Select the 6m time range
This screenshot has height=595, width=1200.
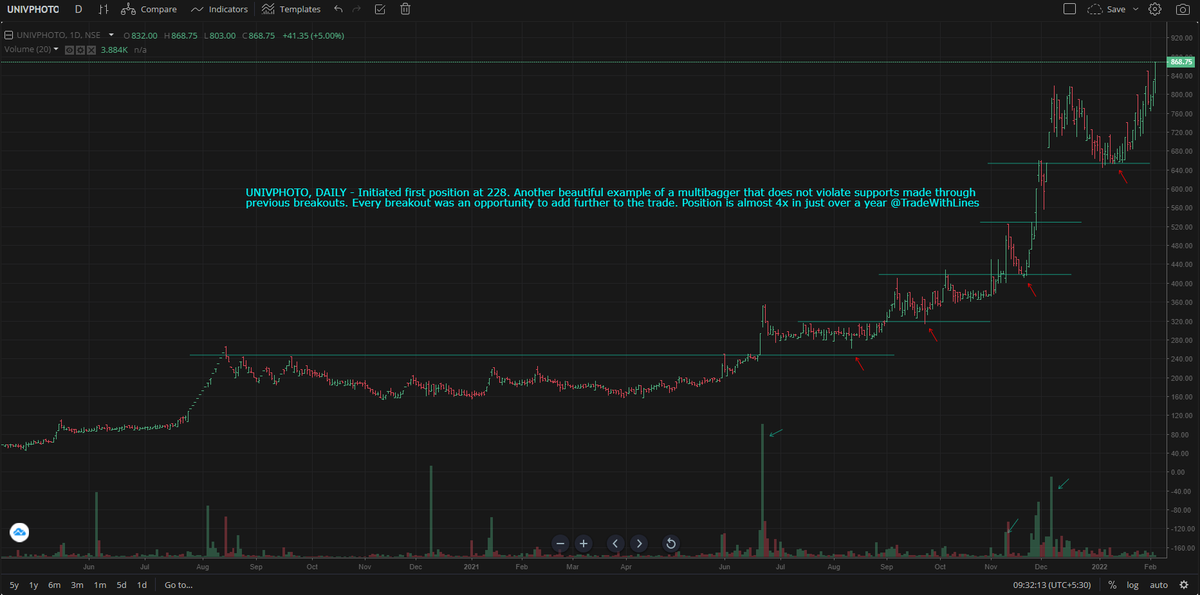click(54, 585)
